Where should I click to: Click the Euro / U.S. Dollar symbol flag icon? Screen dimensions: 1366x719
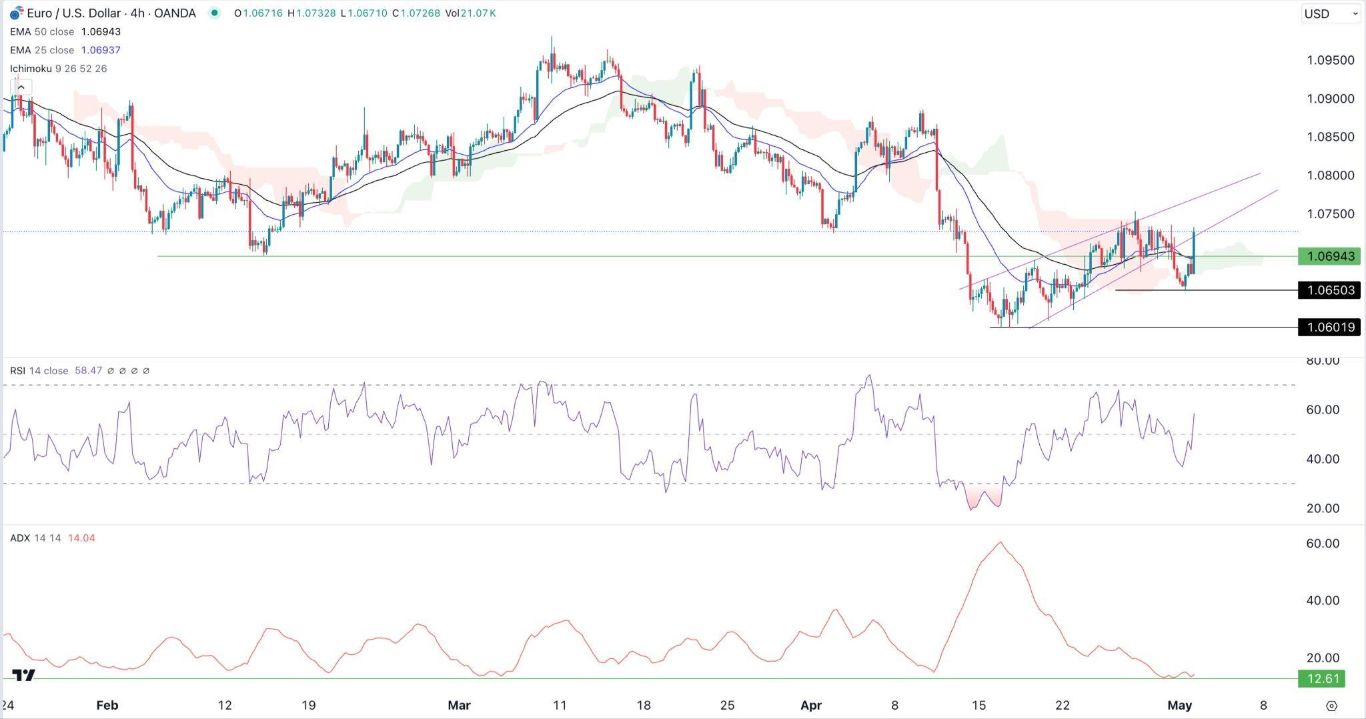14,13
